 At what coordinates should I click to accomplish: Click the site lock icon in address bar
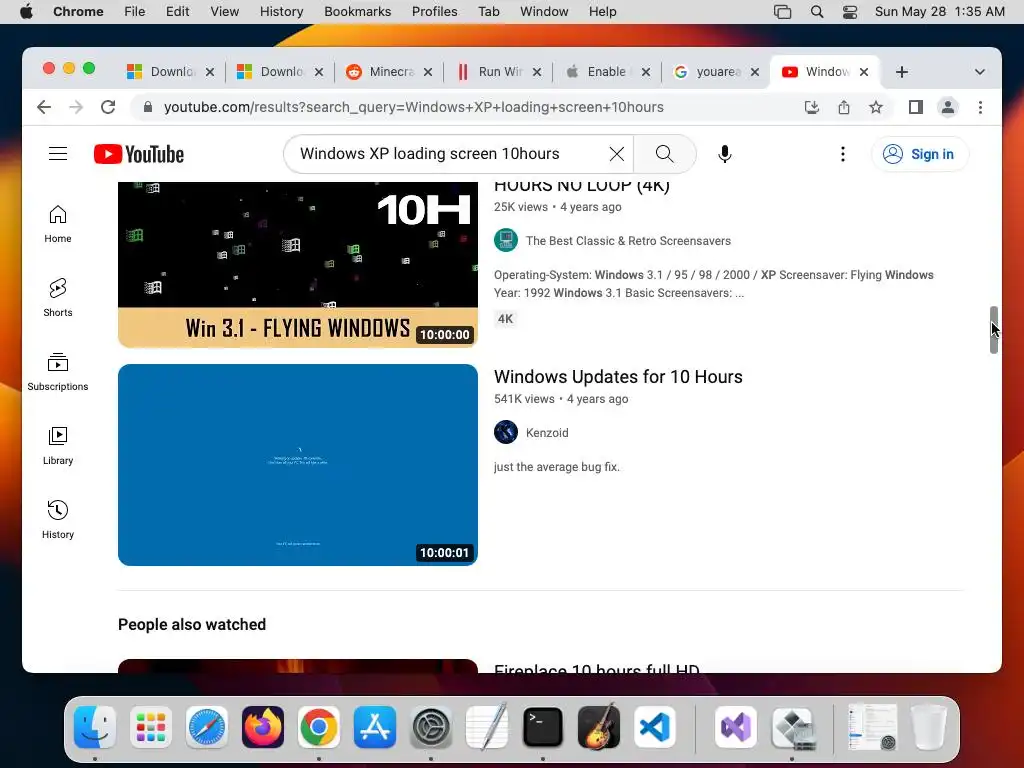coord(148,107)
